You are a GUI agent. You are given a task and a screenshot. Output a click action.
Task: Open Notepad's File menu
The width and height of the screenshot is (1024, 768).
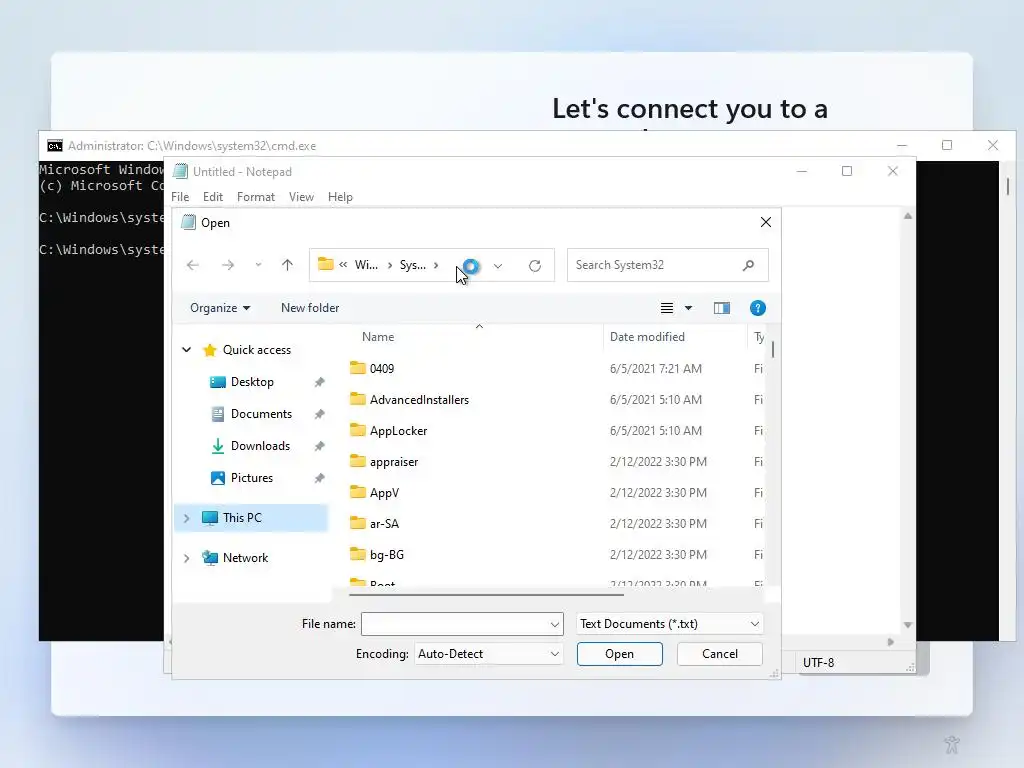180,197
